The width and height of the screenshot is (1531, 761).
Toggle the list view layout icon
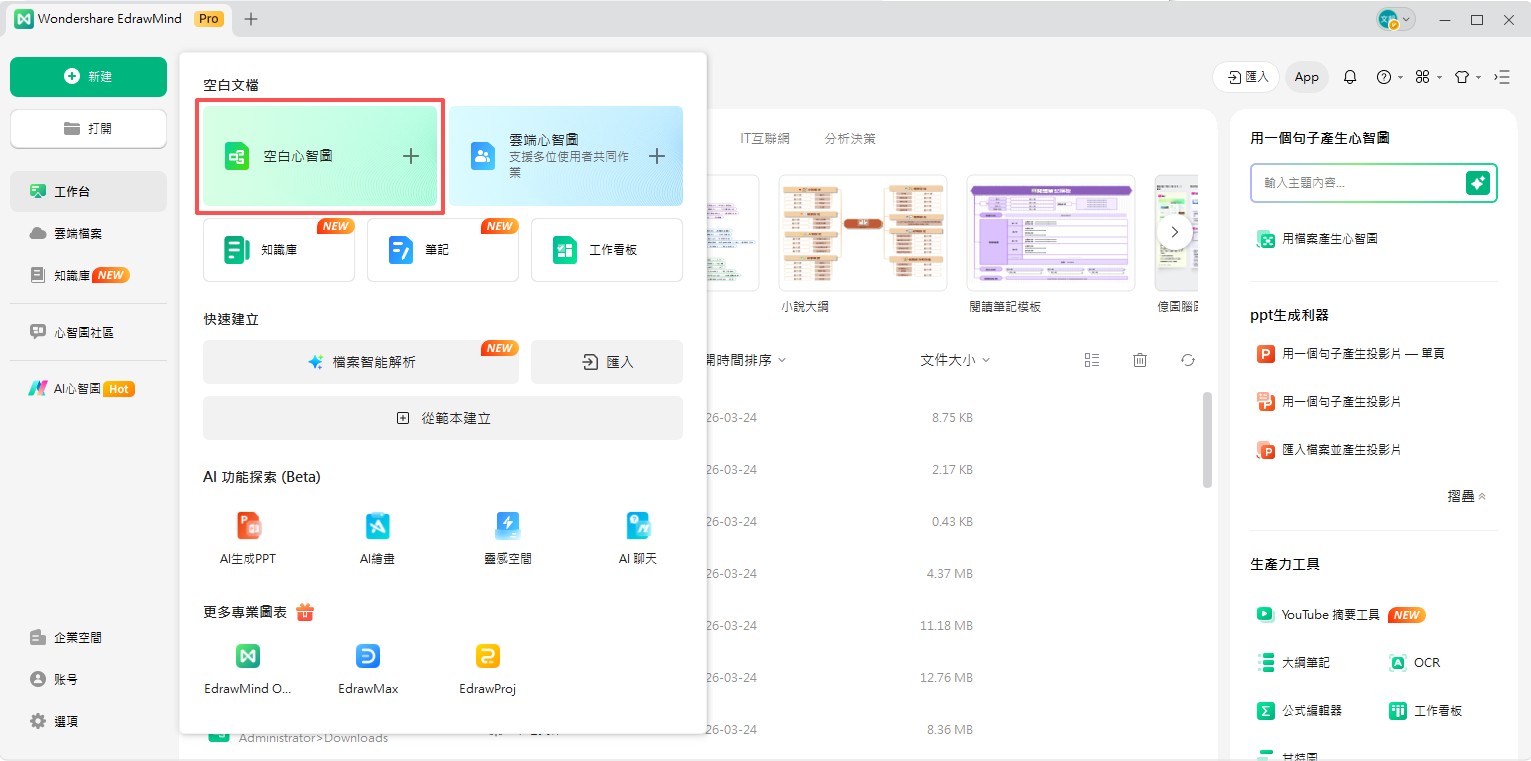tap(1092, 359)
